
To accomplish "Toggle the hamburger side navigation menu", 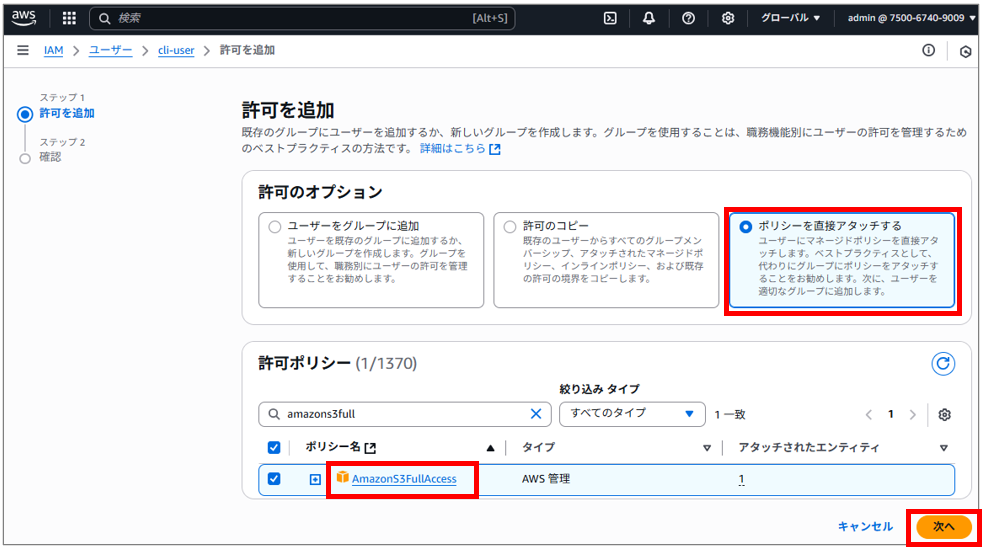I will (x=23, y=50).
